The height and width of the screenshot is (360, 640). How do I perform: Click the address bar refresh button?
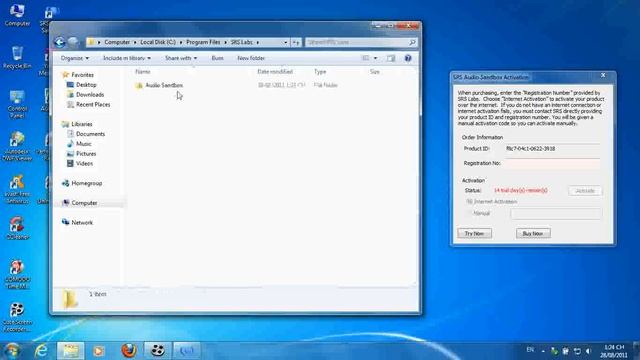coord(296,42)
